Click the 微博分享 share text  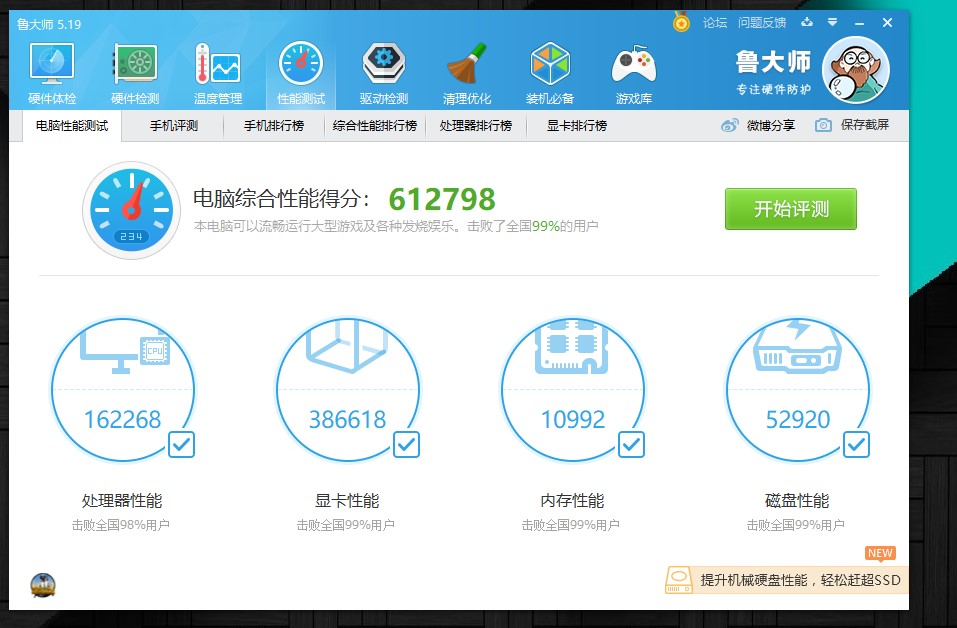pyautogui.click(x=771, y=126)
